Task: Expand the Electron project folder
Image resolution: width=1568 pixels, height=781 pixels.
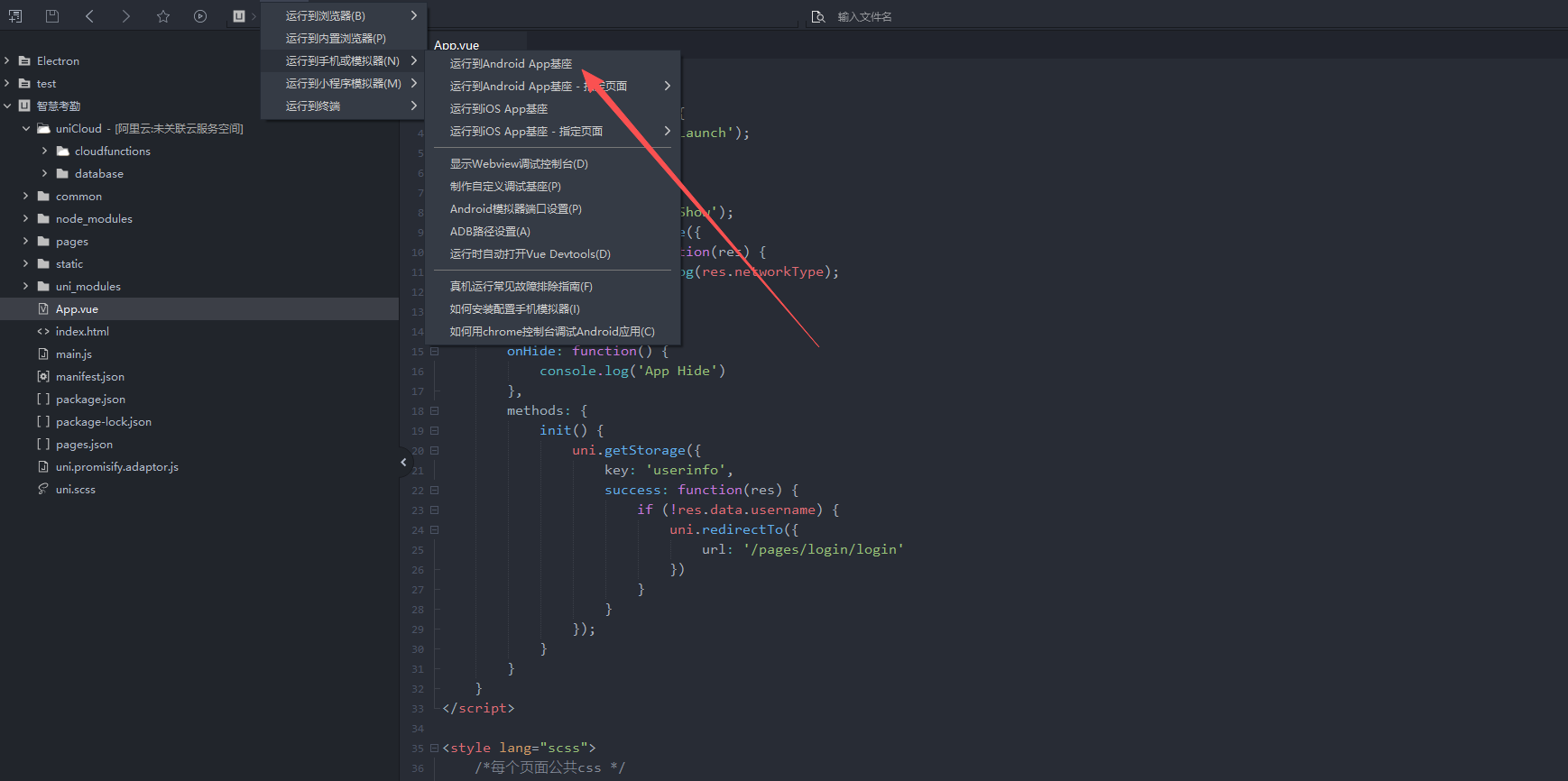Action: point(7,61)
